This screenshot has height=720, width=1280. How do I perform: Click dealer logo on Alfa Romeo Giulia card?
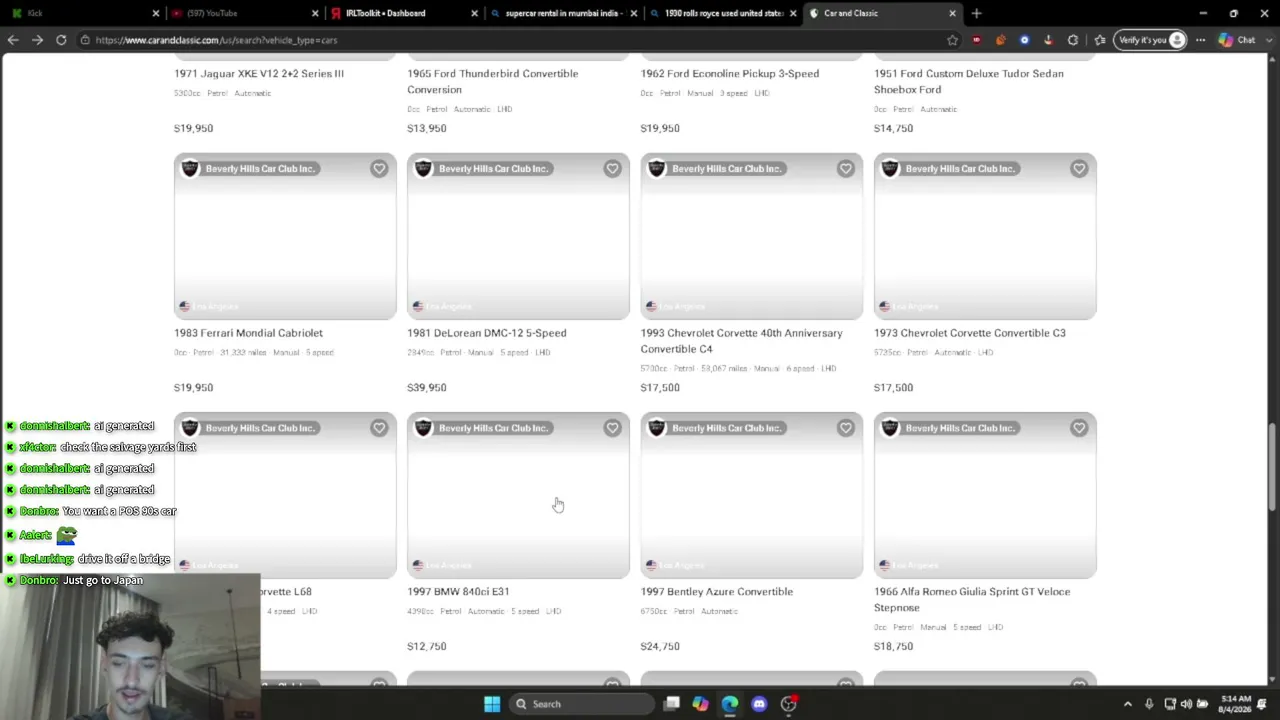tap(890, 427)
